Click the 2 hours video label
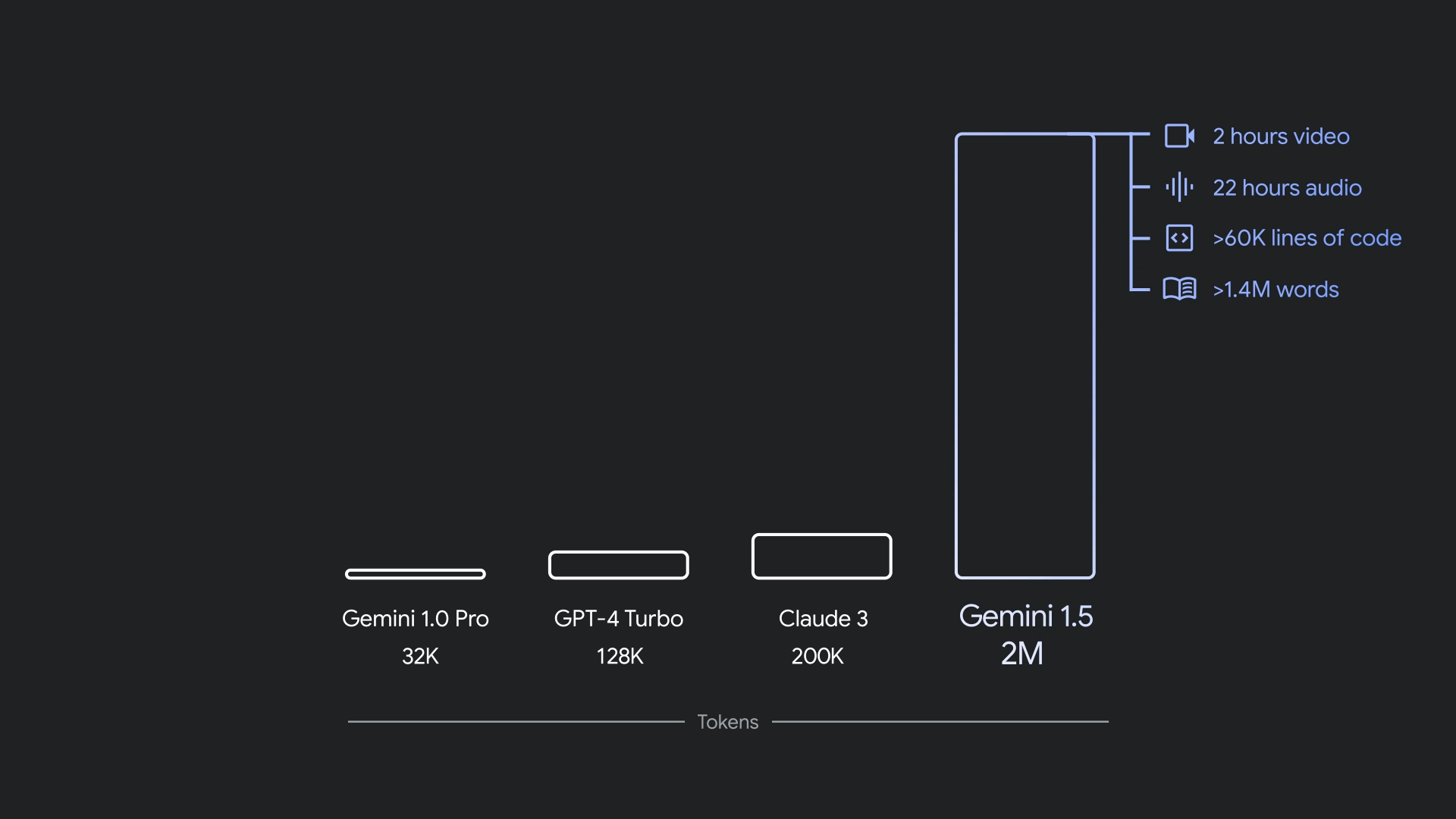The height and width of the screenshot is (819, 1456). 1281,135
